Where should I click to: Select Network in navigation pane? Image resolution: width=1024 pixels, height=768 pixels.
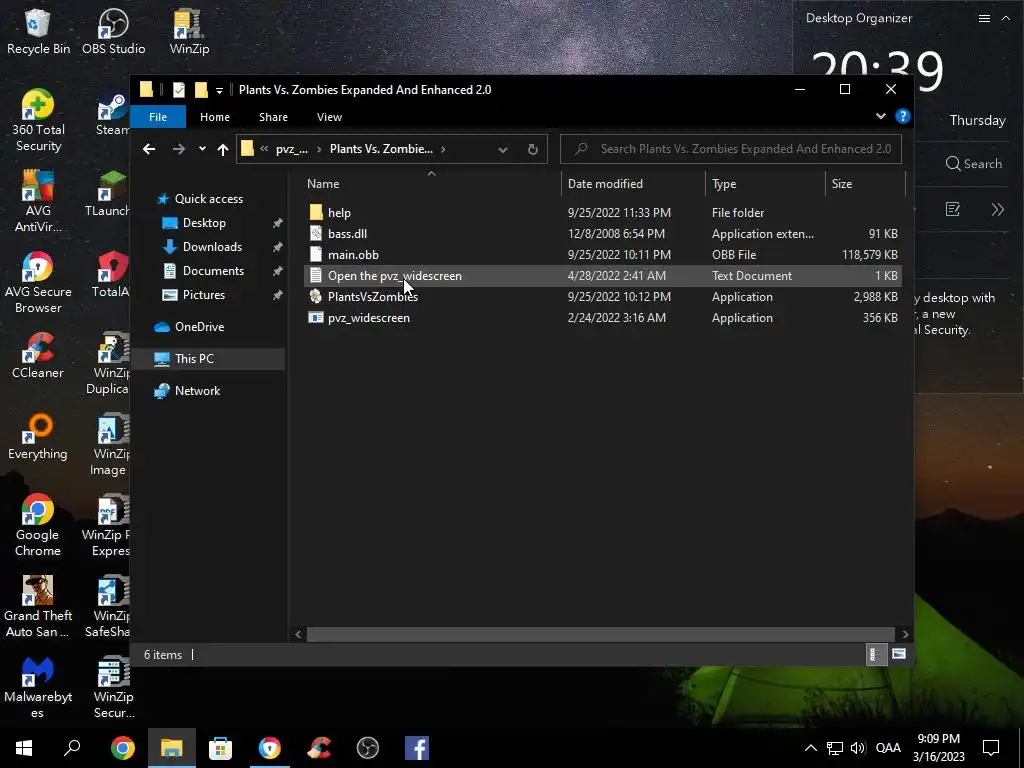[x=197, y=391]
